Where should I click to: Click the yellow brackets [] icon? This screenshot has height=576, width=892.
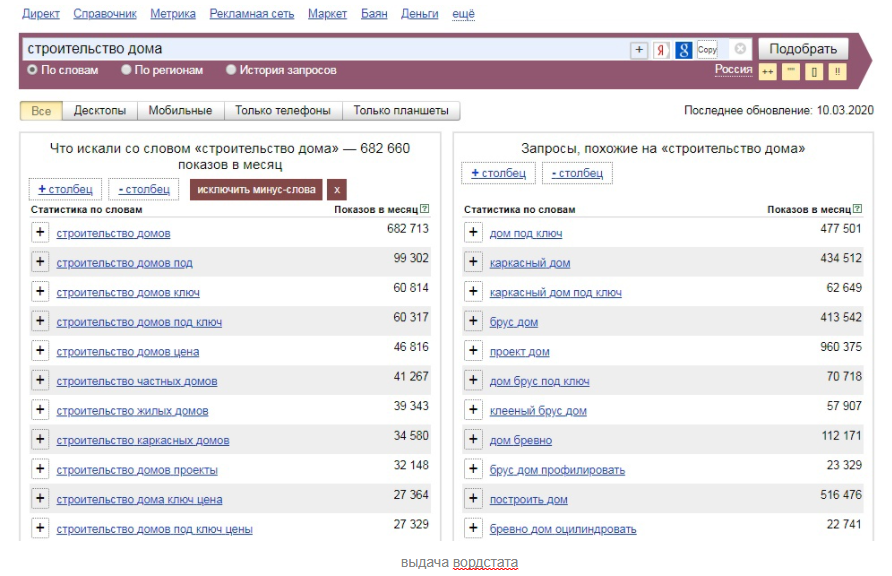pyautogui.click(x=814, y=72)
